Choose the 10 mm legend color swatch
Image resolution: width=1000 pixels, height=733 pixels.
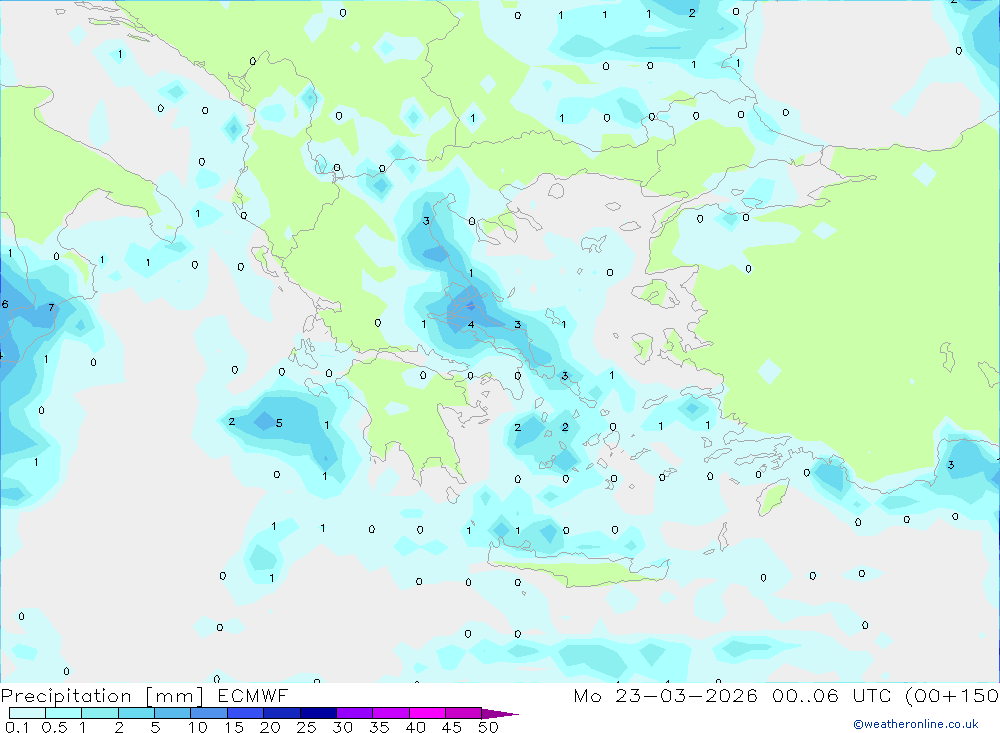(x=209, y=713)
